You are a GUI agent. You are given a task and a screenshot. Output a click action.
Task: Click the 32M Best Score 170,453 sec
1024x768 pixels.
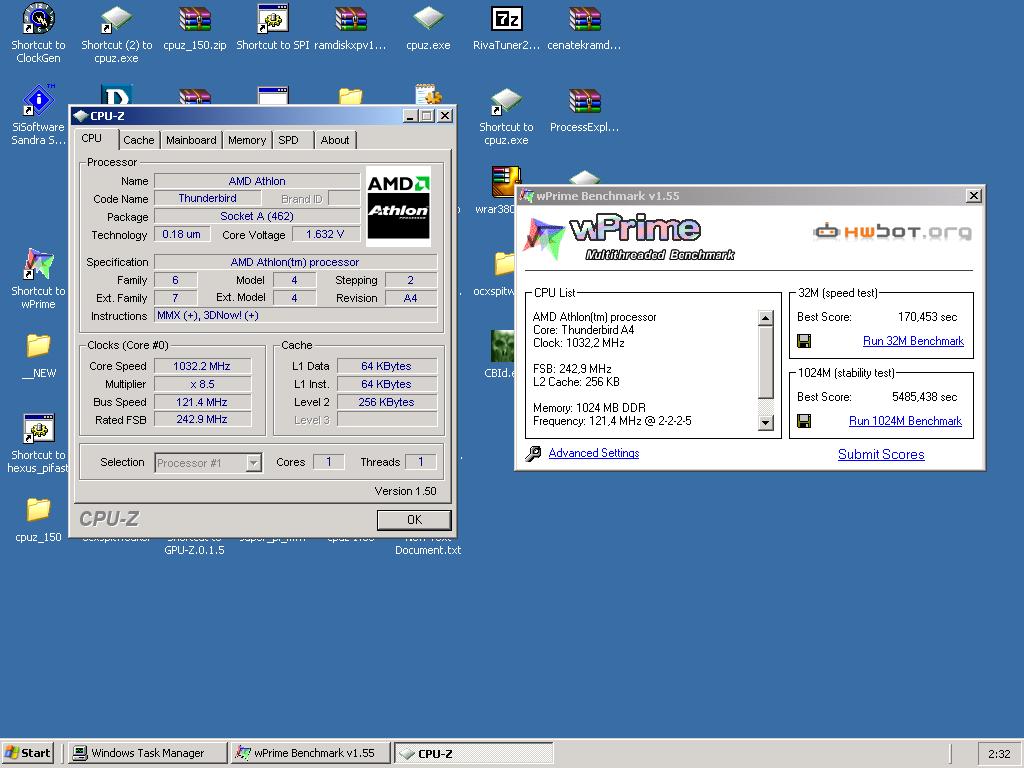[927, 317]
